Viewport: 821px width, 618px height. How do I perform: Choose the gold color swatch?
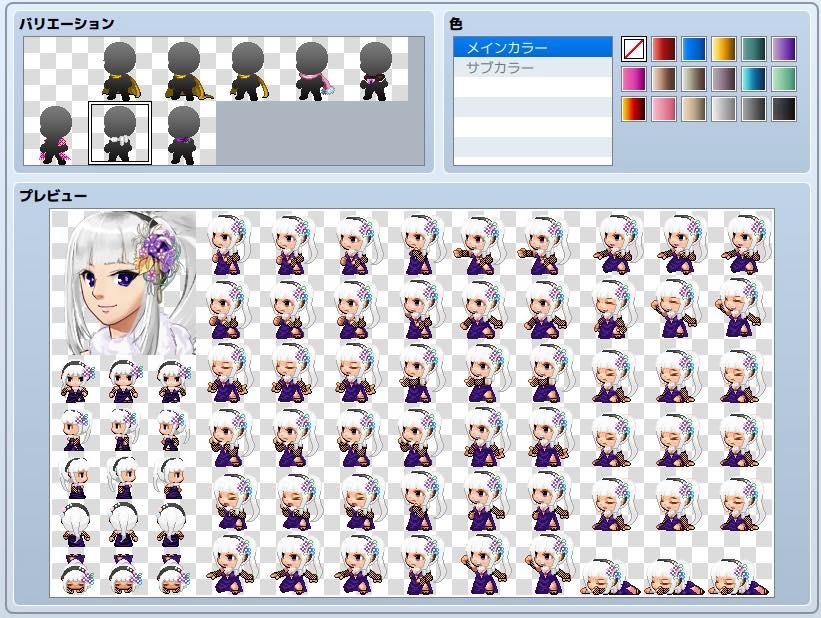723,48
